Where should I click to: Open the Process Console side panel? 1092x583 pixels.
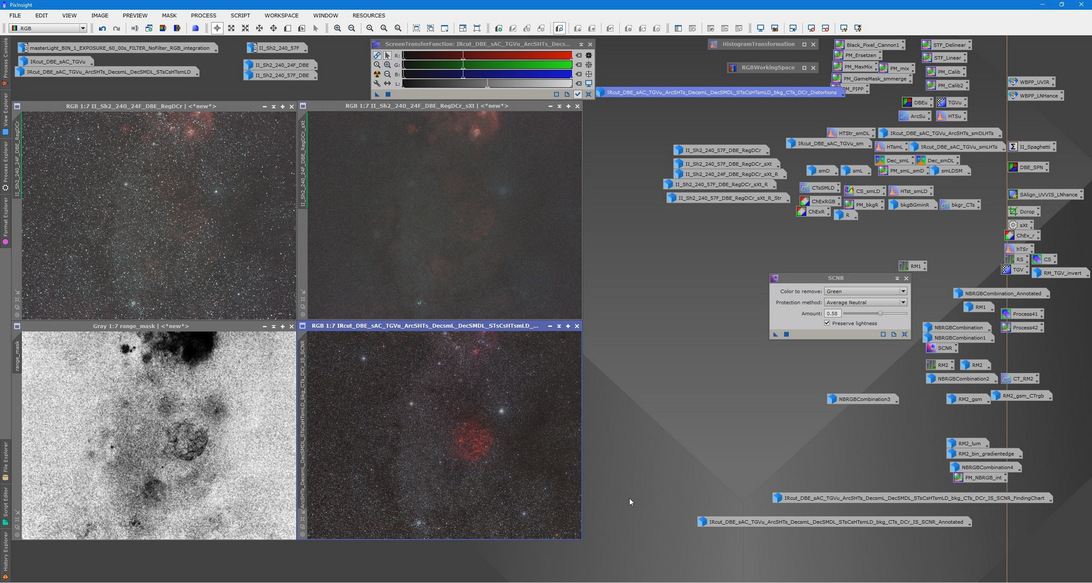click(x=5, y=62)
